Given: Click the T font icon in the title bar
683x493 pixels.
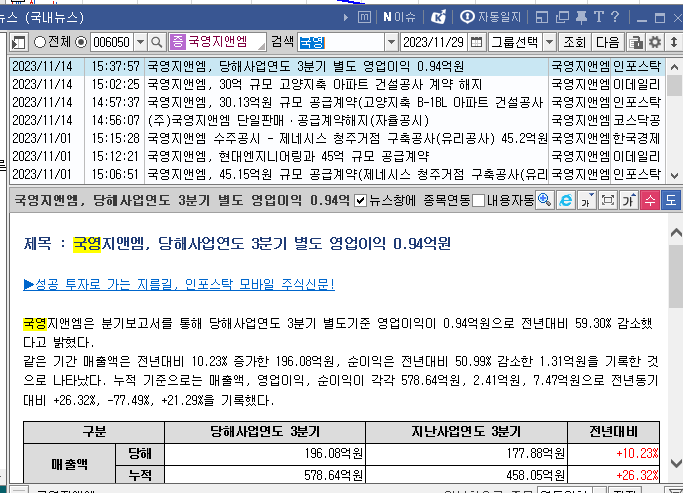Looking at the screenshot, I should (x=598, y=17).
